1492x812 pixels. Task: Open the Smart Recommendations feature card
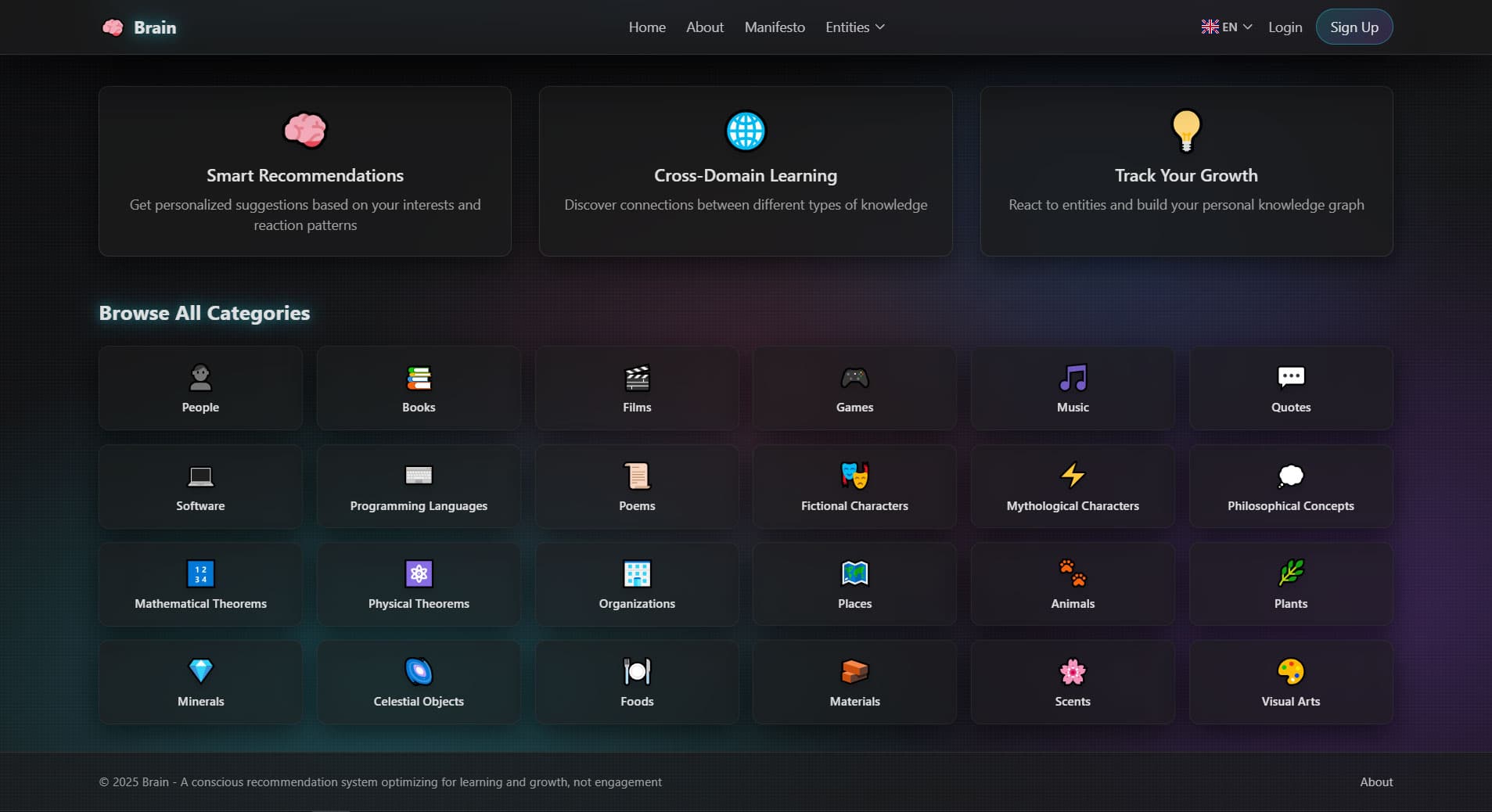(x=305, y=171)
